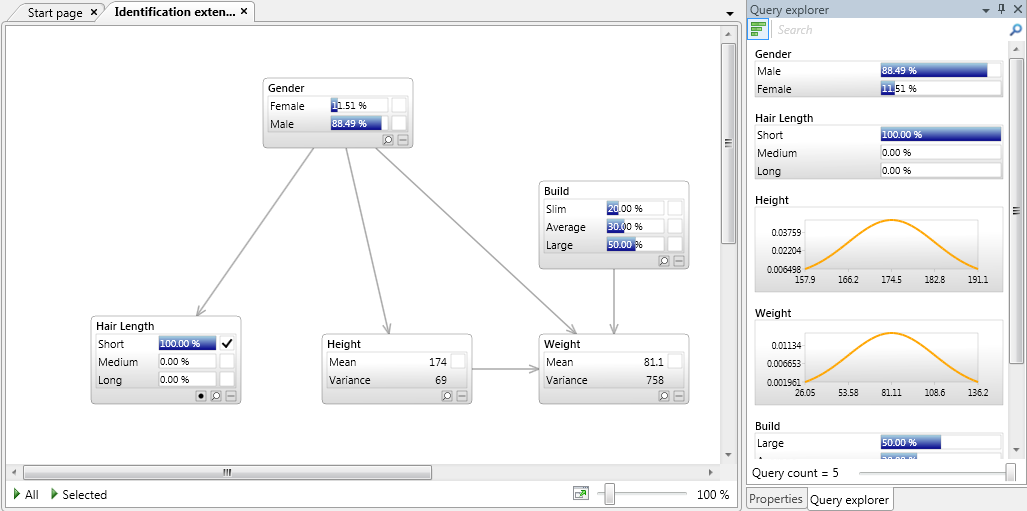Click the blue search magnifier in Query explorer
1027x511 pixels.
(1015, 29)
